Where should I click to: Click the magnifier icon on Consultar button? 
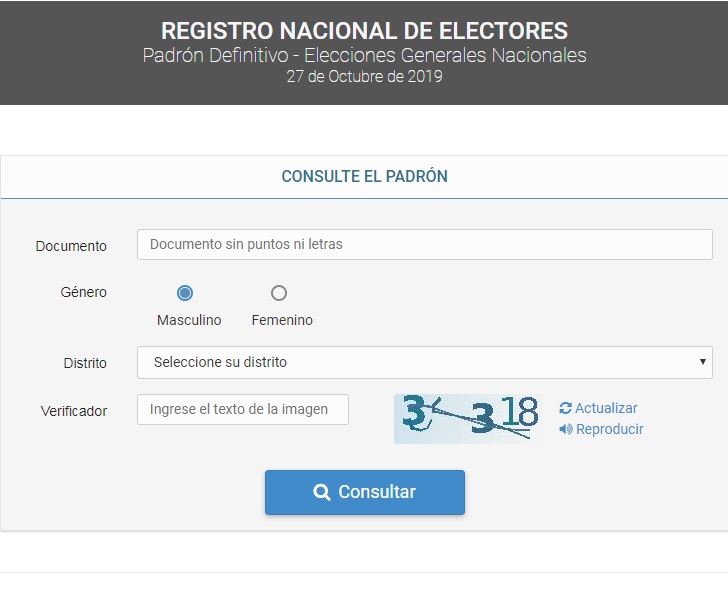point(321,492)
